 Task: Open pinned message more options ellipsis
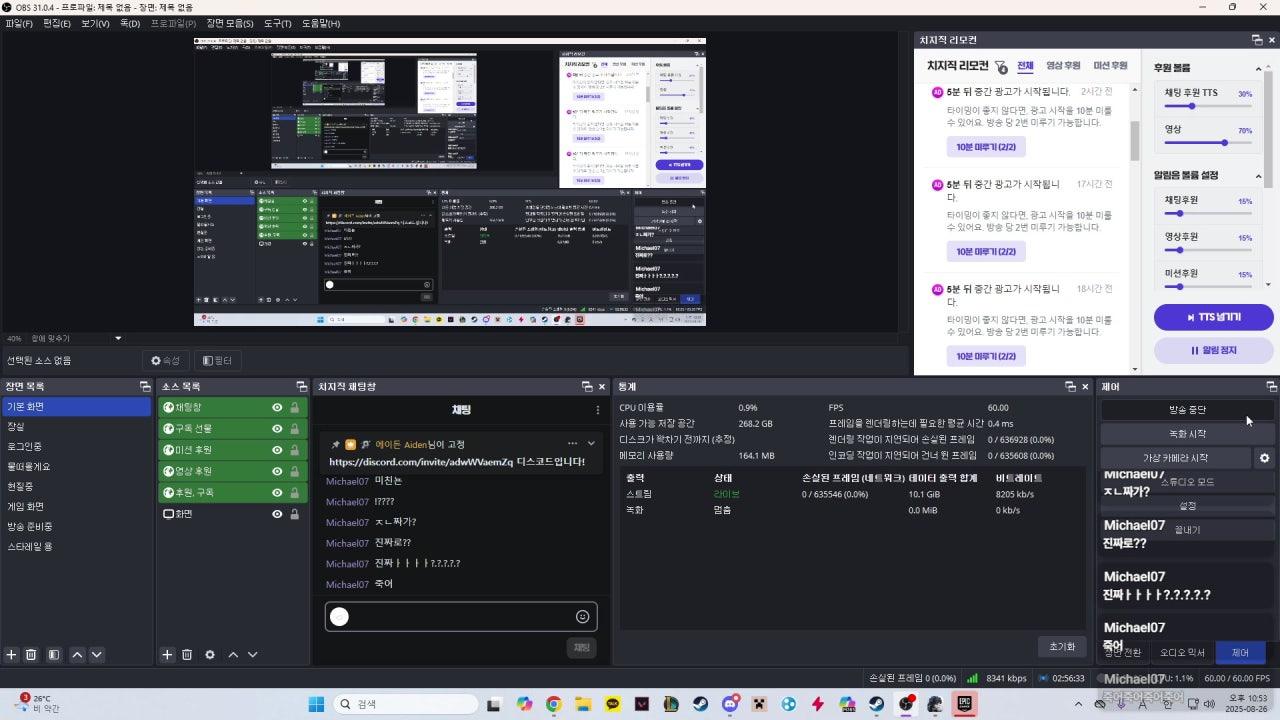click(572, 444)
